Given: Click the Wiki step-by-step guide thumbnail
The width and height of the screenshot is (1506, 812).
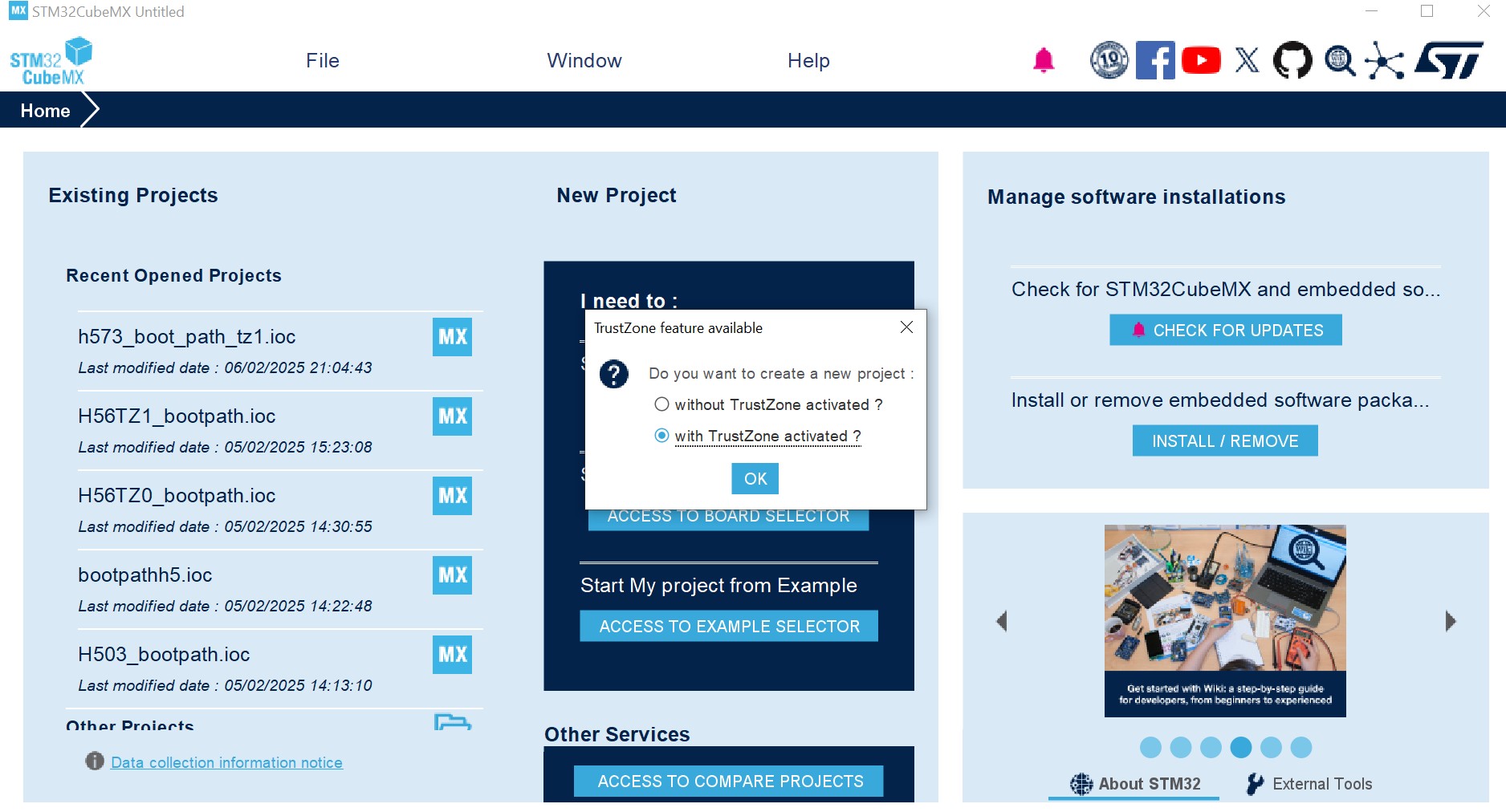Looking at the screenshot, I should click(x=1225, y=621).
